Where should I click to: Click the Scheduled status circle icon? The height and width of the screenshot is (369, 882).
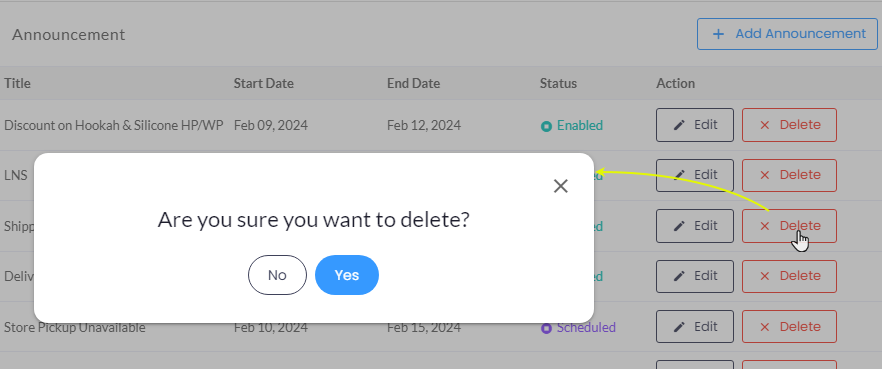pyautogui.click(x=546, y=328)
